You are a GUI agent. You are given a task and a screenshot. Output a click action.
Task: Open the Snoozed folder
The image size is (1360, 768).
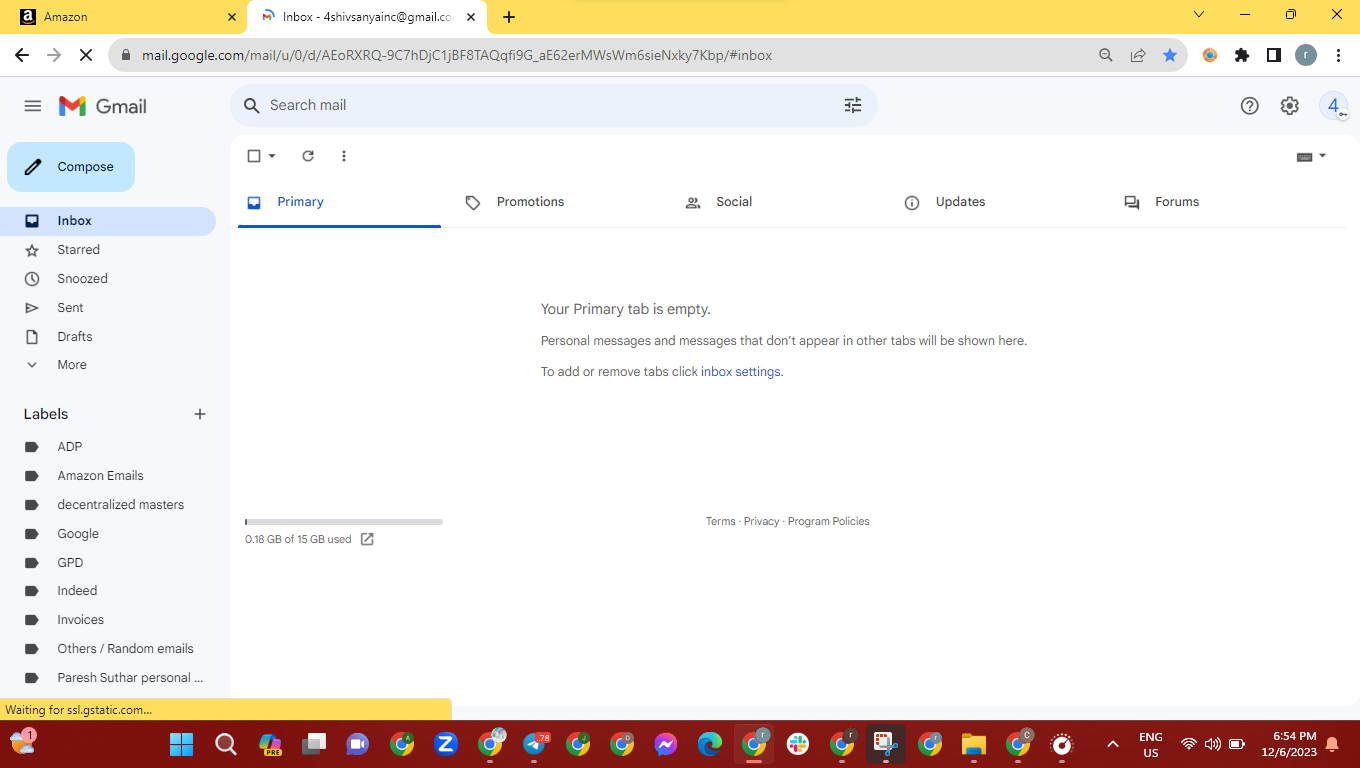[108, 279]
